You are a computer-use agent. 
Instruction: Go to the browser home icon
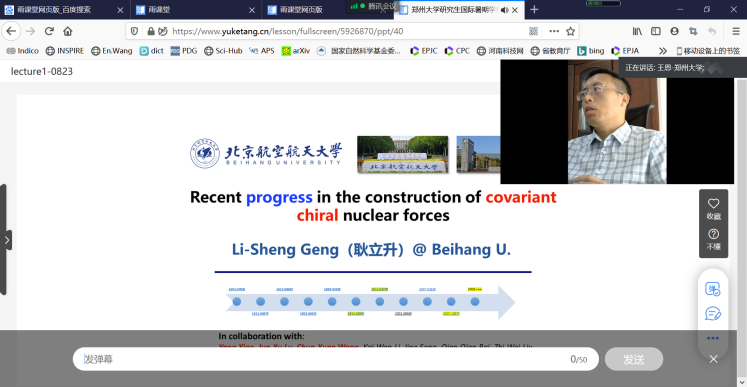click(68, 31)
